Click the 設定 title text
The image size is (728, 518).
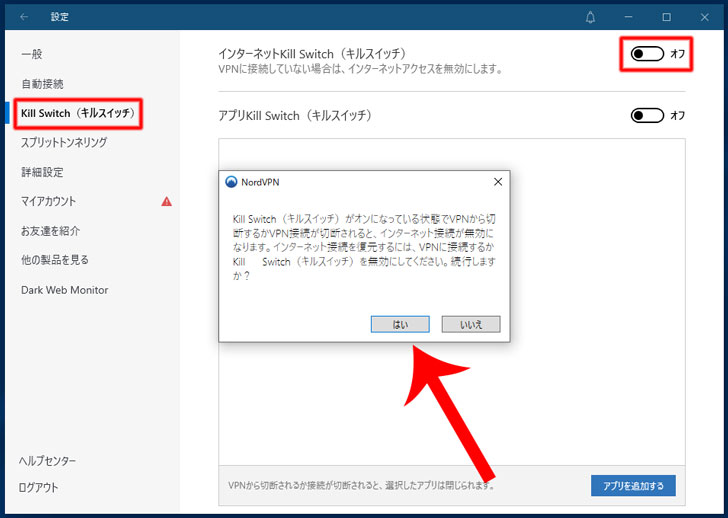pyautogui.click(x=60, y=17)
